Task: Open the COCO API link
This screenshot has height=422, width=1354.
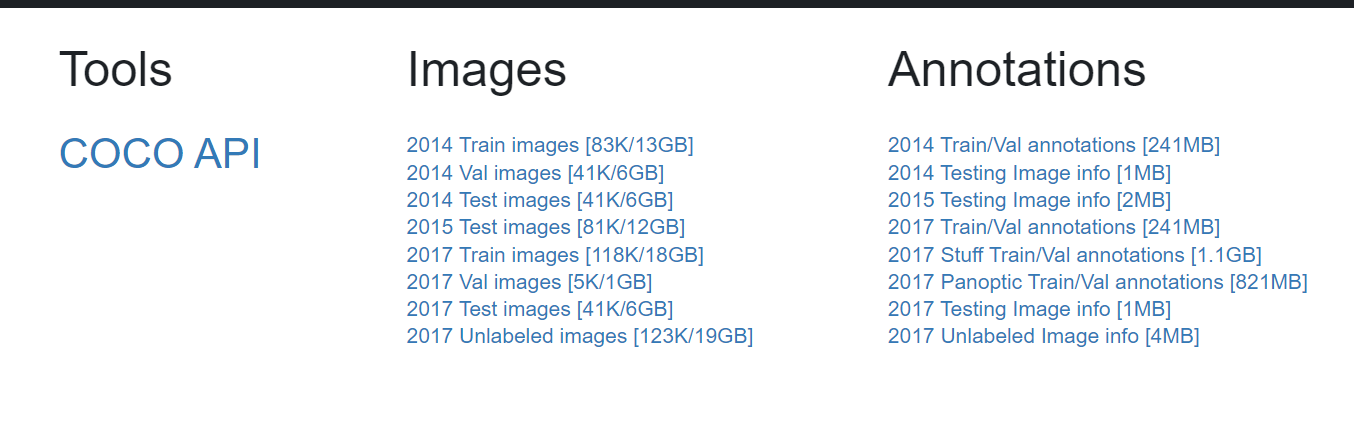Action: [x=160, y=154]
